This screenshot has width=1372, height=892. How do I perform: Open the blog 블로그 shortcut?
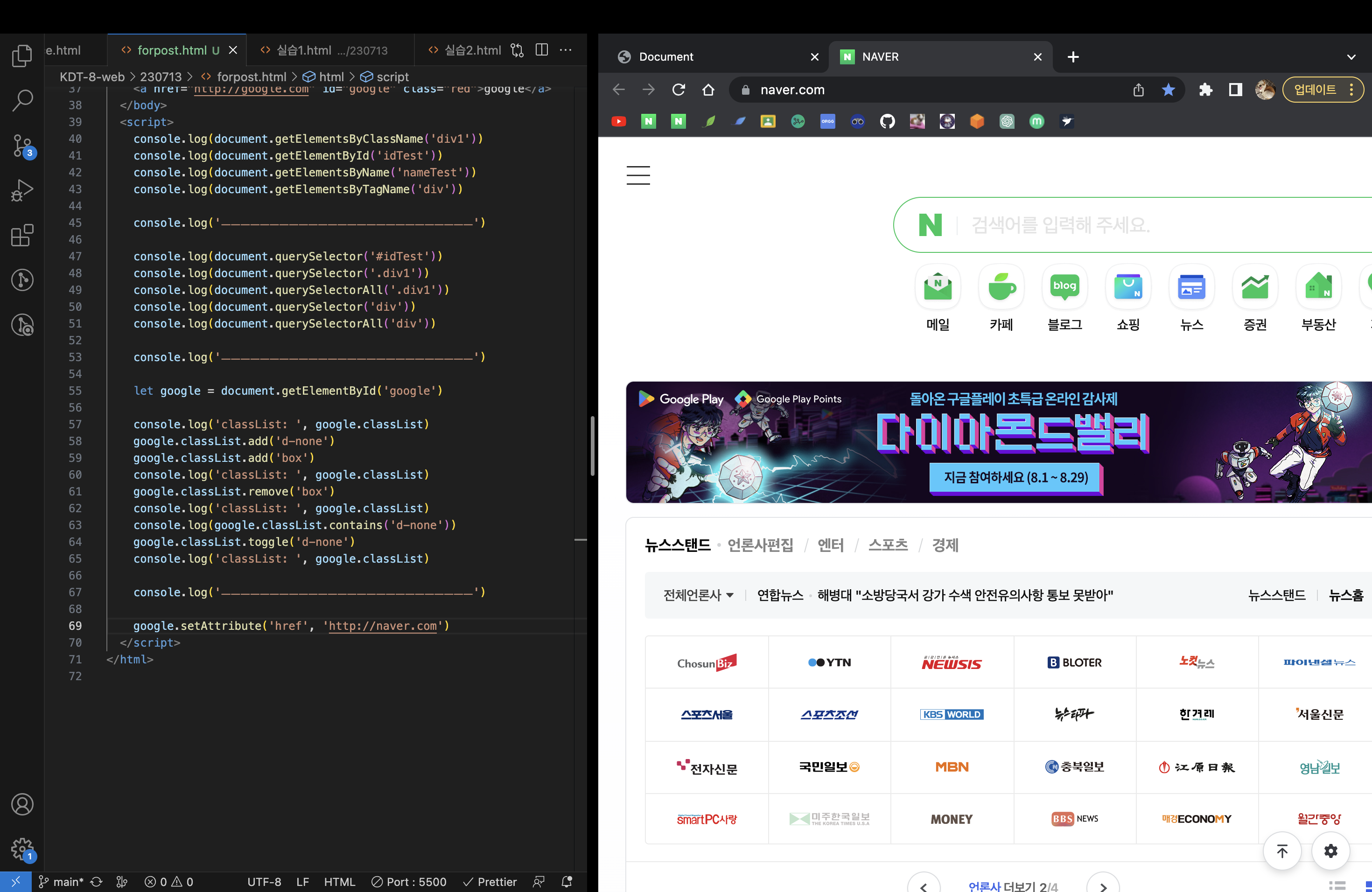coord(1065,299)
